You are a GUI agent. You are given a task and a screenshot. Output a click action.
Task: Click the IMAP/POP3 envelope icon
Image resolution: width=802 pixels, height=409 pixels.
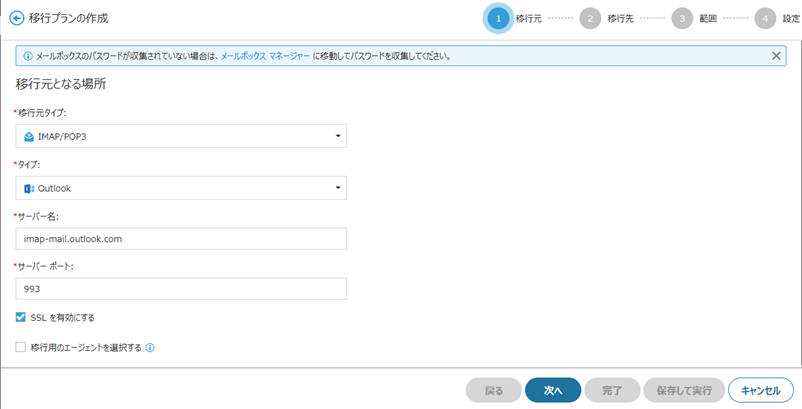click(29, 137)
